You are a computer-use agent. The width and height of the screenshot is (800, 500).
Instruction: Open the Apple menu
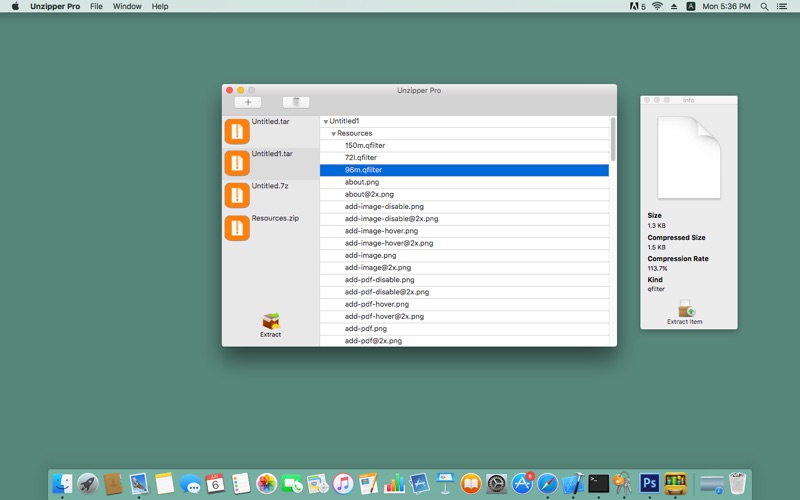click(x=15, y=6)
